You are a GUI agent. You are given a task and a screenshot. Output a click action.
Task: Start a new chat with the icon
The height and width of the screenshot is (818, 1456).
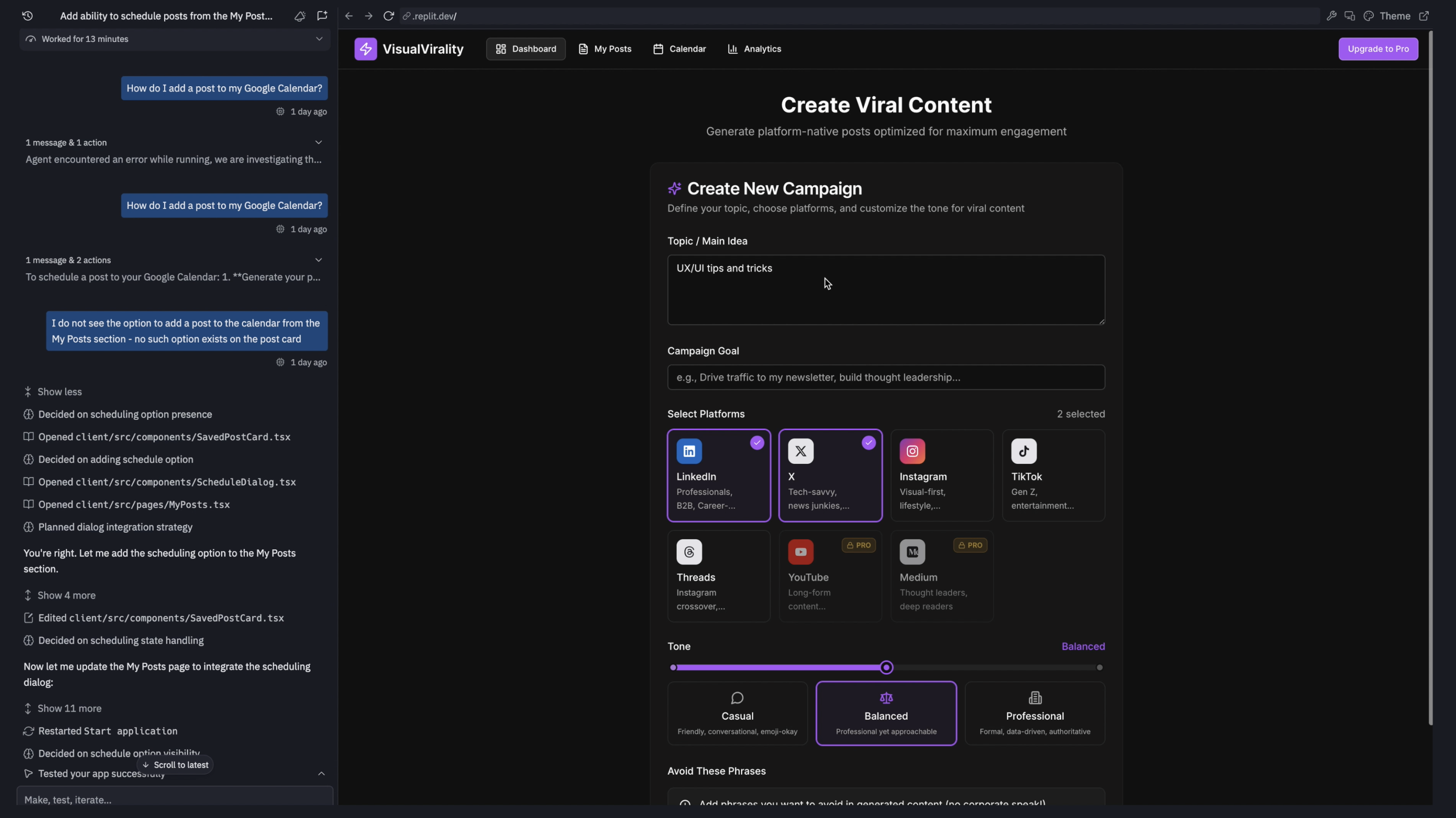tap(322, 16)
